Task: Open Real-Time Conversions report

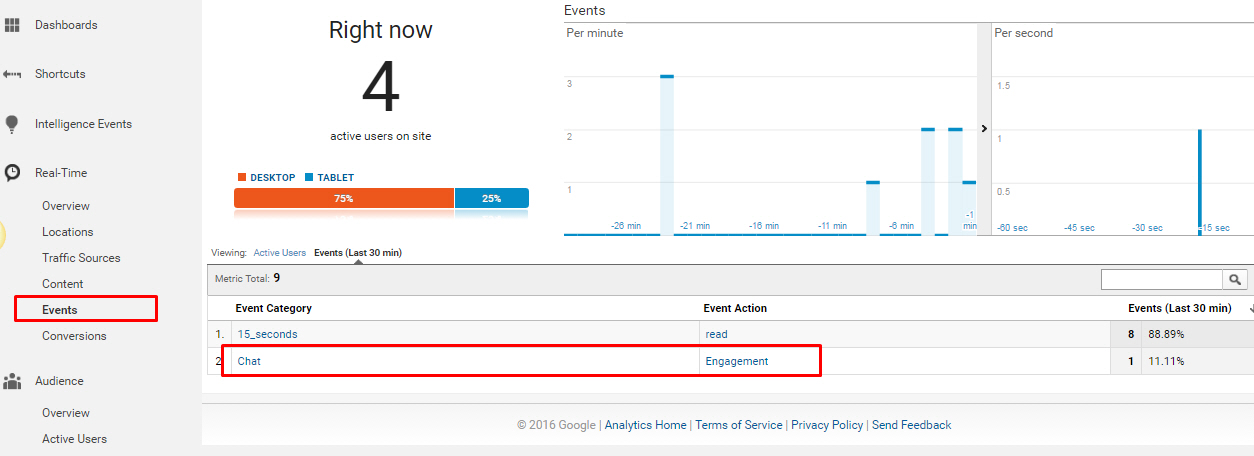Action: 74,336
